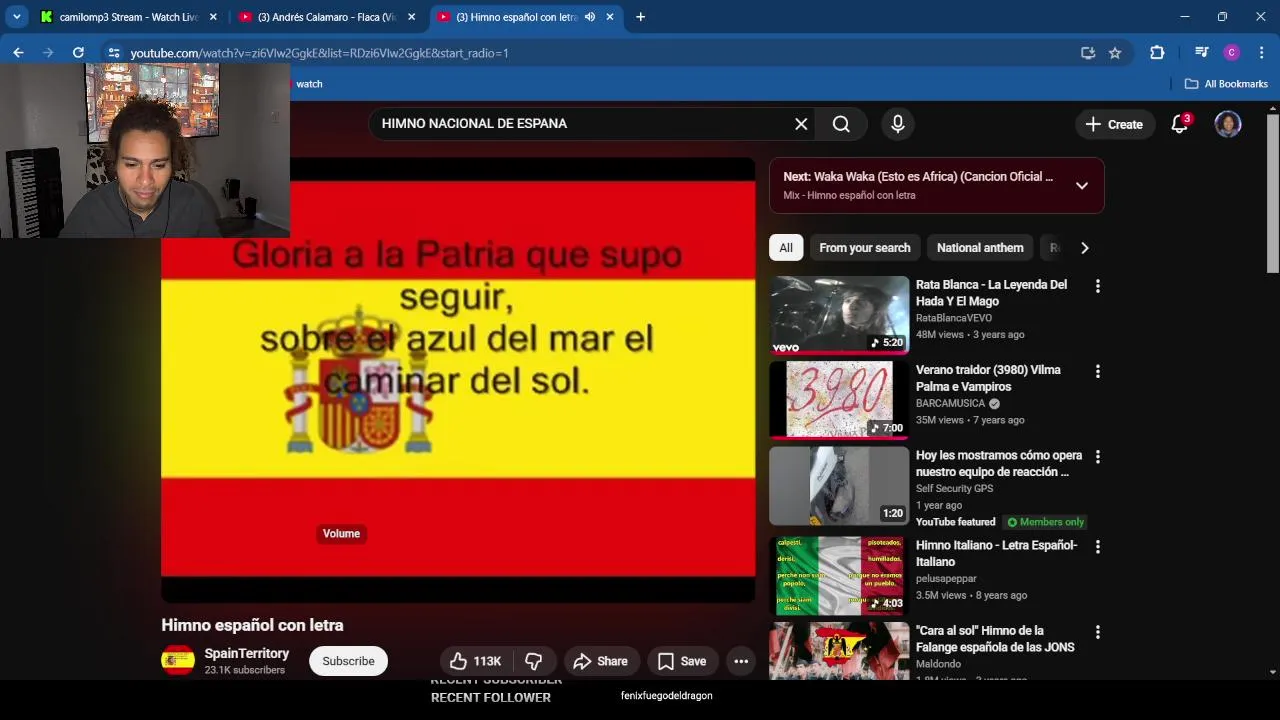
Task: Open a new browser tab
Action: coord(640,17)
